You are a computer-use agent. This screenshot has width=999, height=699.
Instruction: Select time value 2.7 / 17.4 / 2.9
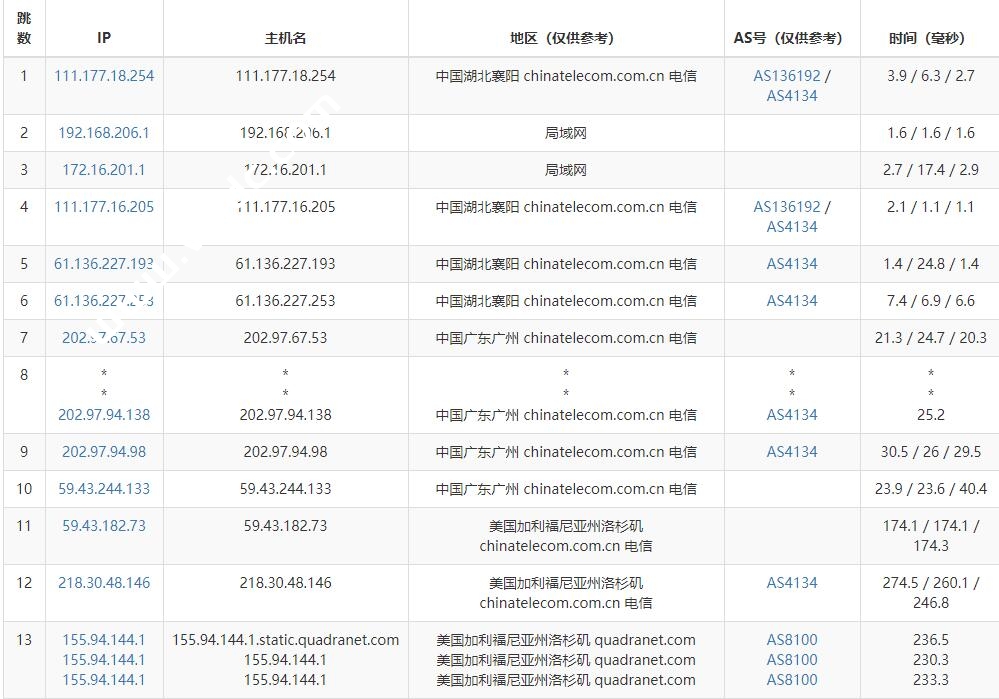click(x=931, y=169)
